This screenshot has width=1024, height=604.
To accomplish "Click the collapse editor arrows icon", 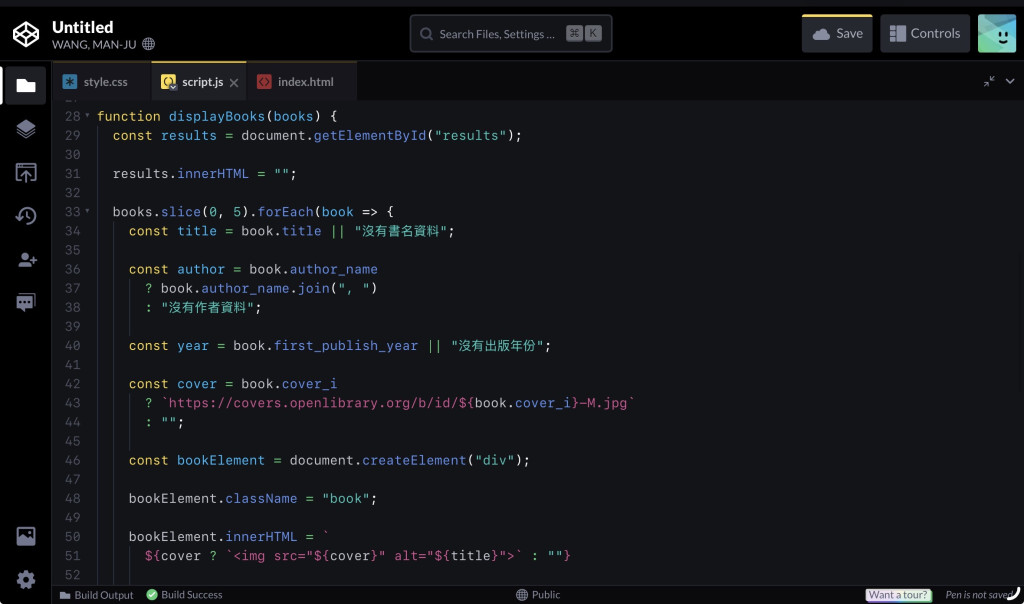I will 989,81.
